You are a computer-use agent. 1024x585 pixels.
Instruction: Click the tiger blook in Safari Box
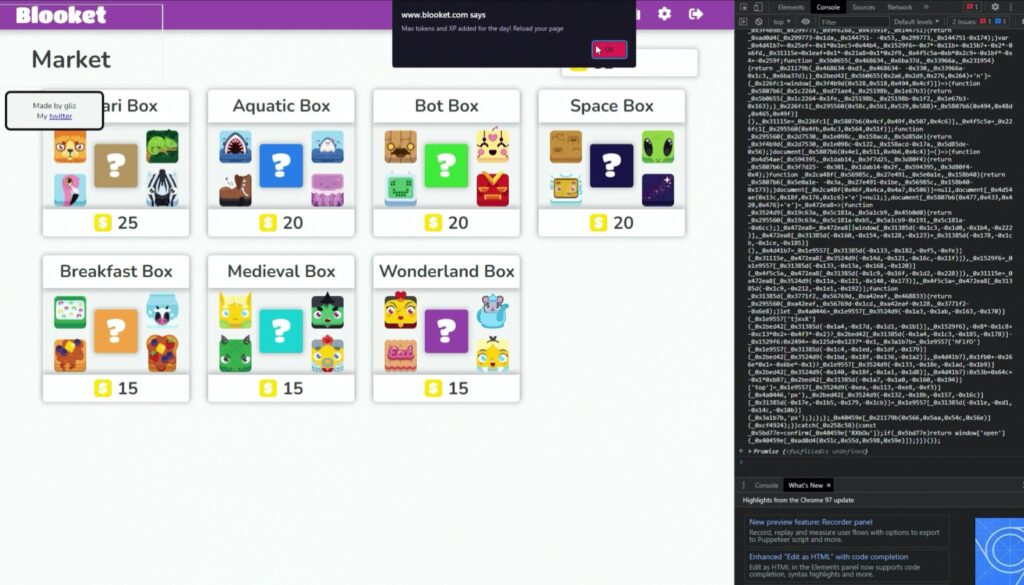click(70, 146)
